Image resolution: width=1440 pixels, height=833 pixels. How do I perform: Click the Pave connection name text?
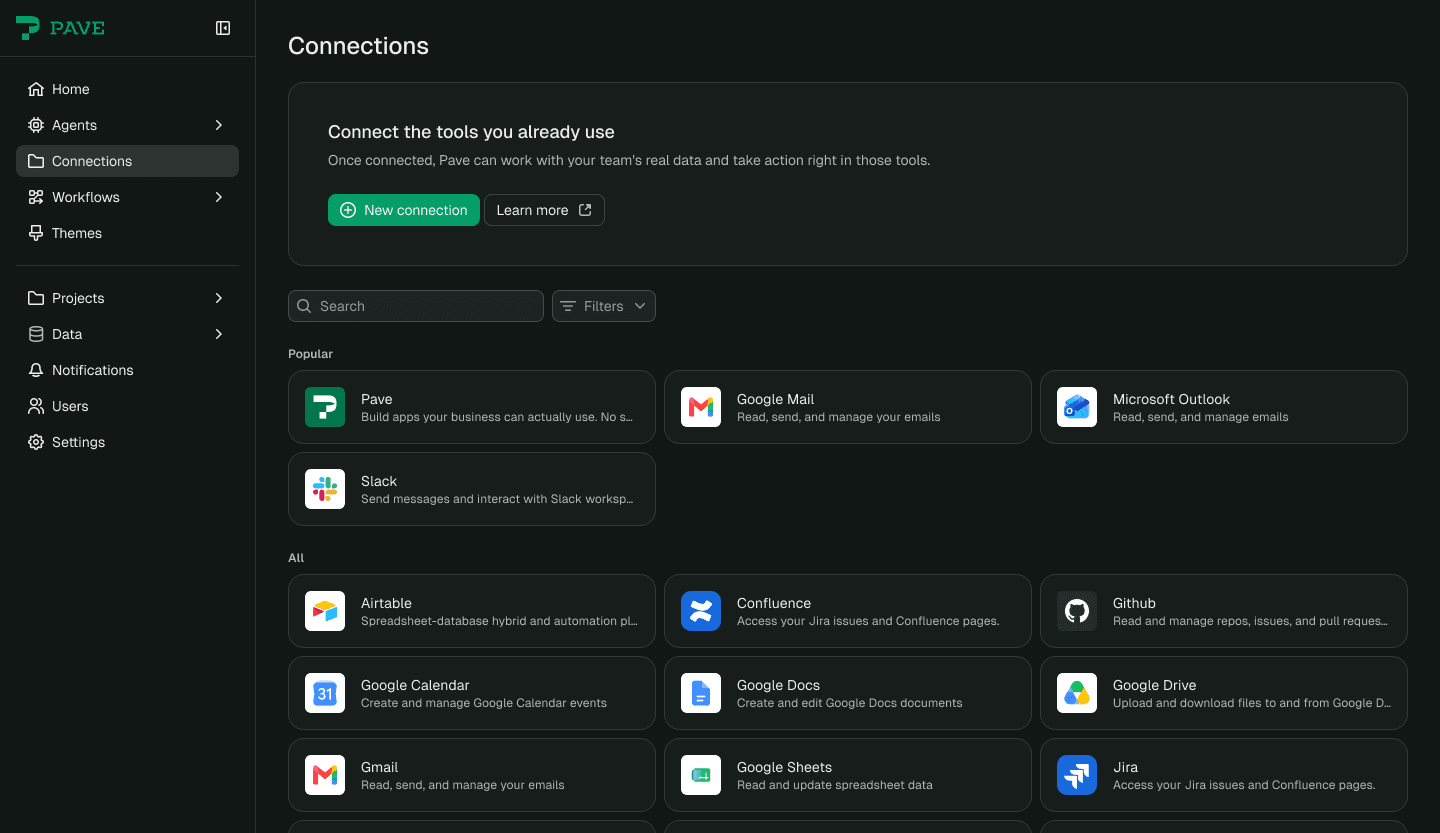pos(376,399)
